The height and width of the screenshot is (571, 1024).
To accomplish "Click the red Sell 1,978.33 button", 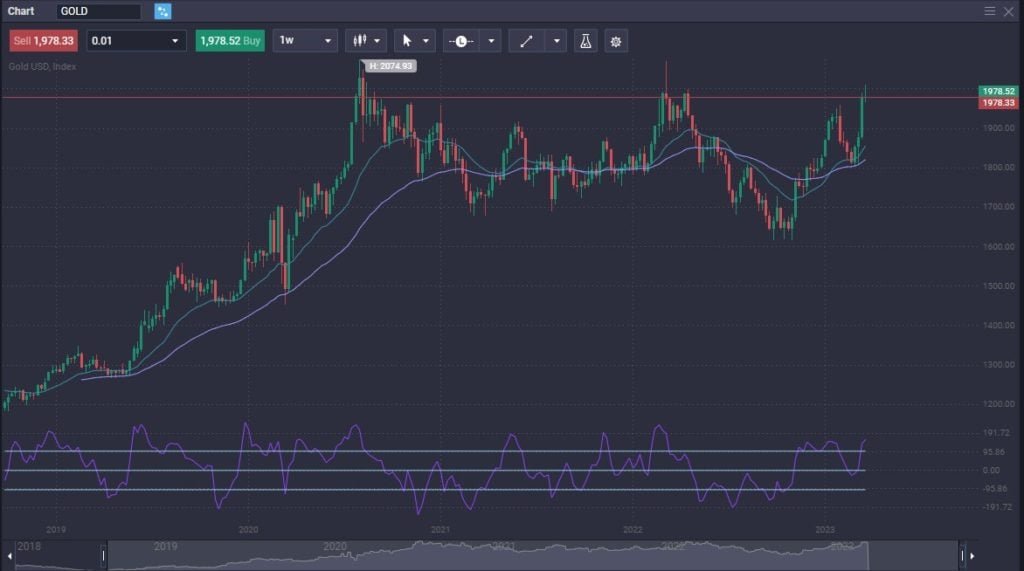I will (x=44, y=41).
